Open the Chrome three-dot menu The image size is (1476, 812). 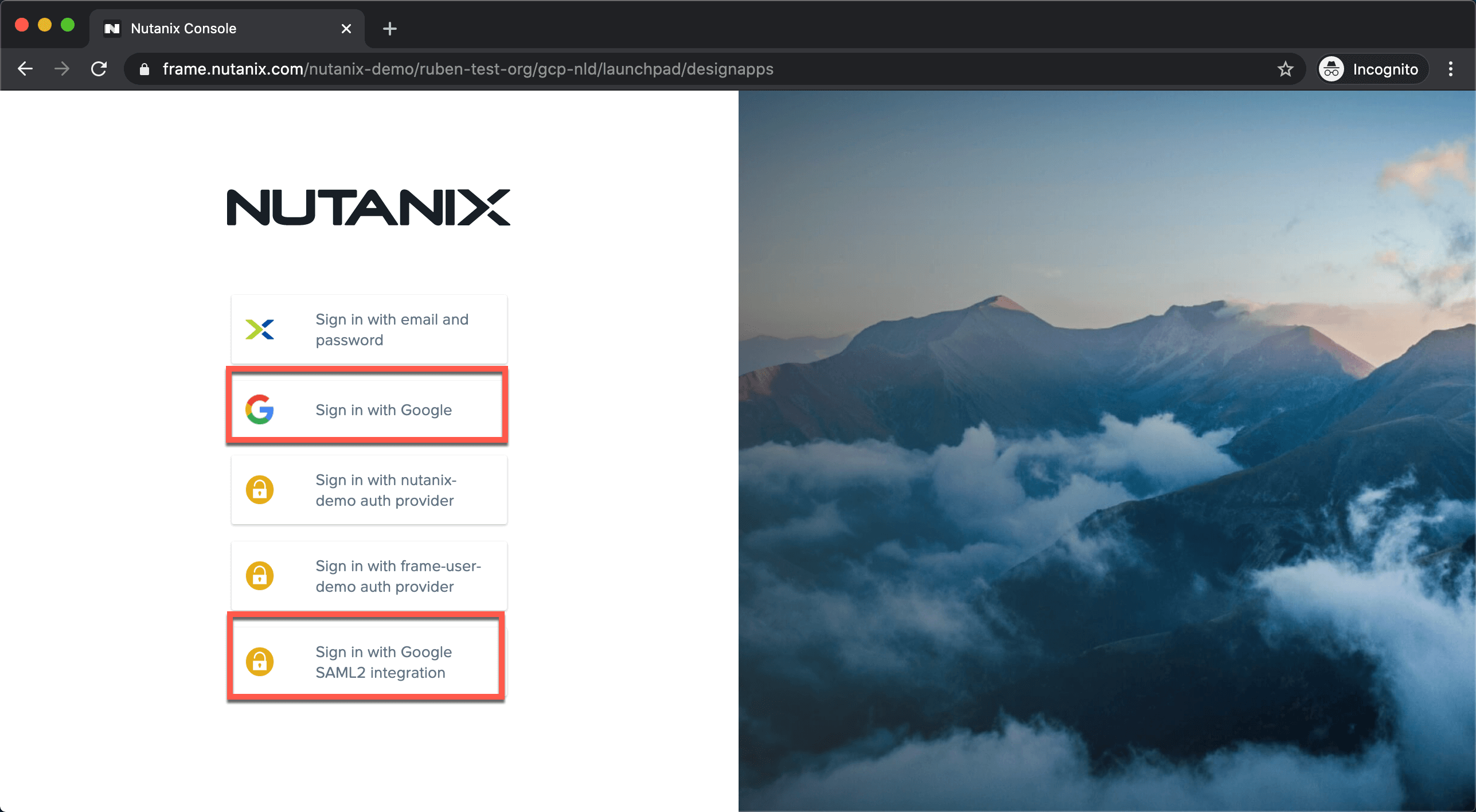[1451, 69]
